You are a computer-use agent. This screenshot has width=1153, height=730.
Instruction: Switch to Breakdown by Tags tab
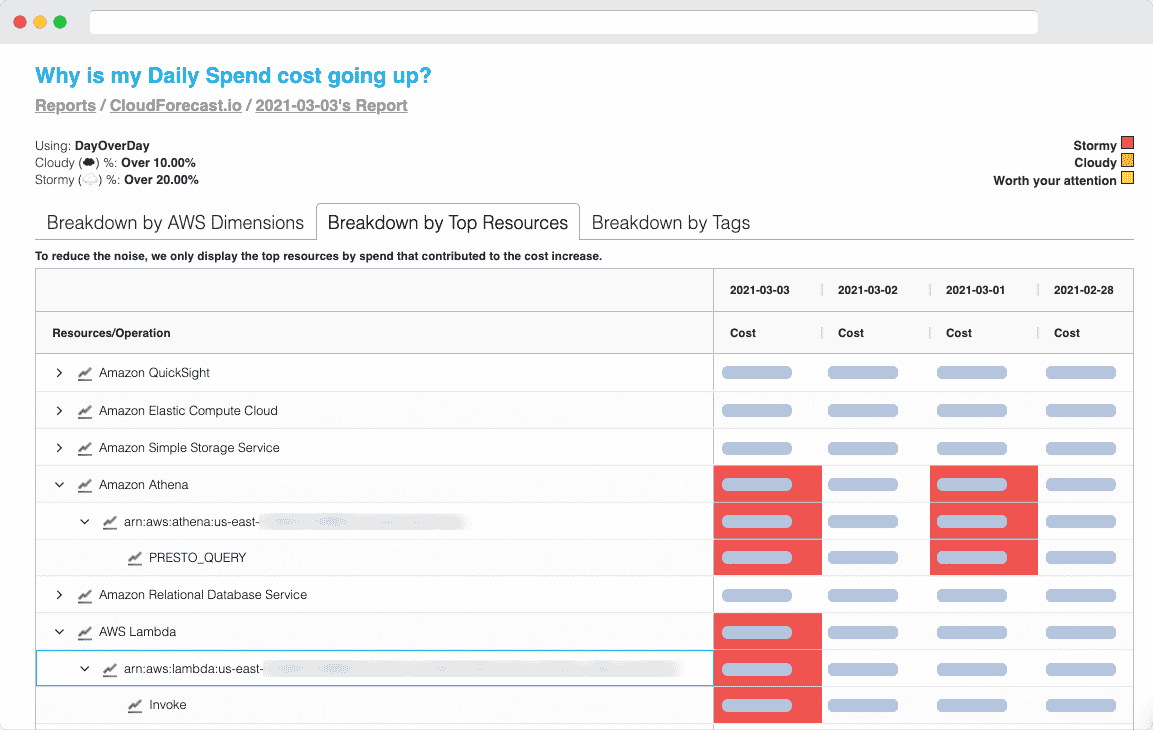(671, 223)
